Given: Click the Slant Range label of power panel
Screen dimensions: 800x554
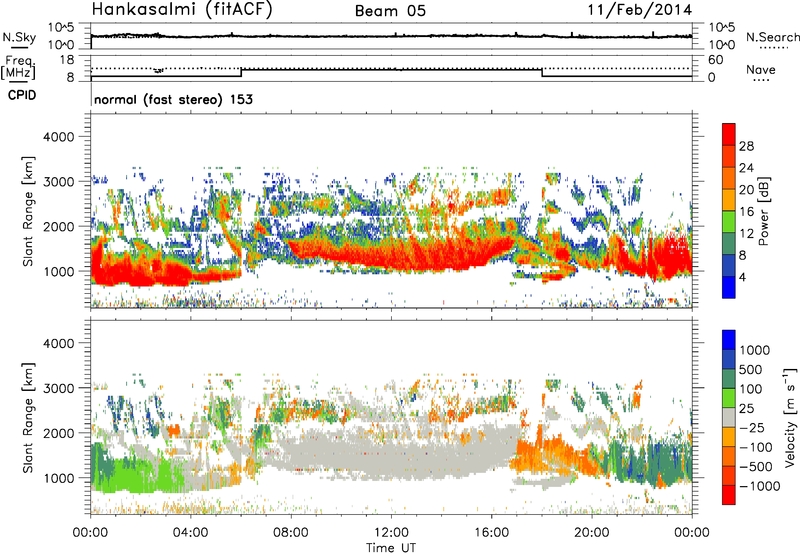Looking at the screenshot, I should point(28,211).
